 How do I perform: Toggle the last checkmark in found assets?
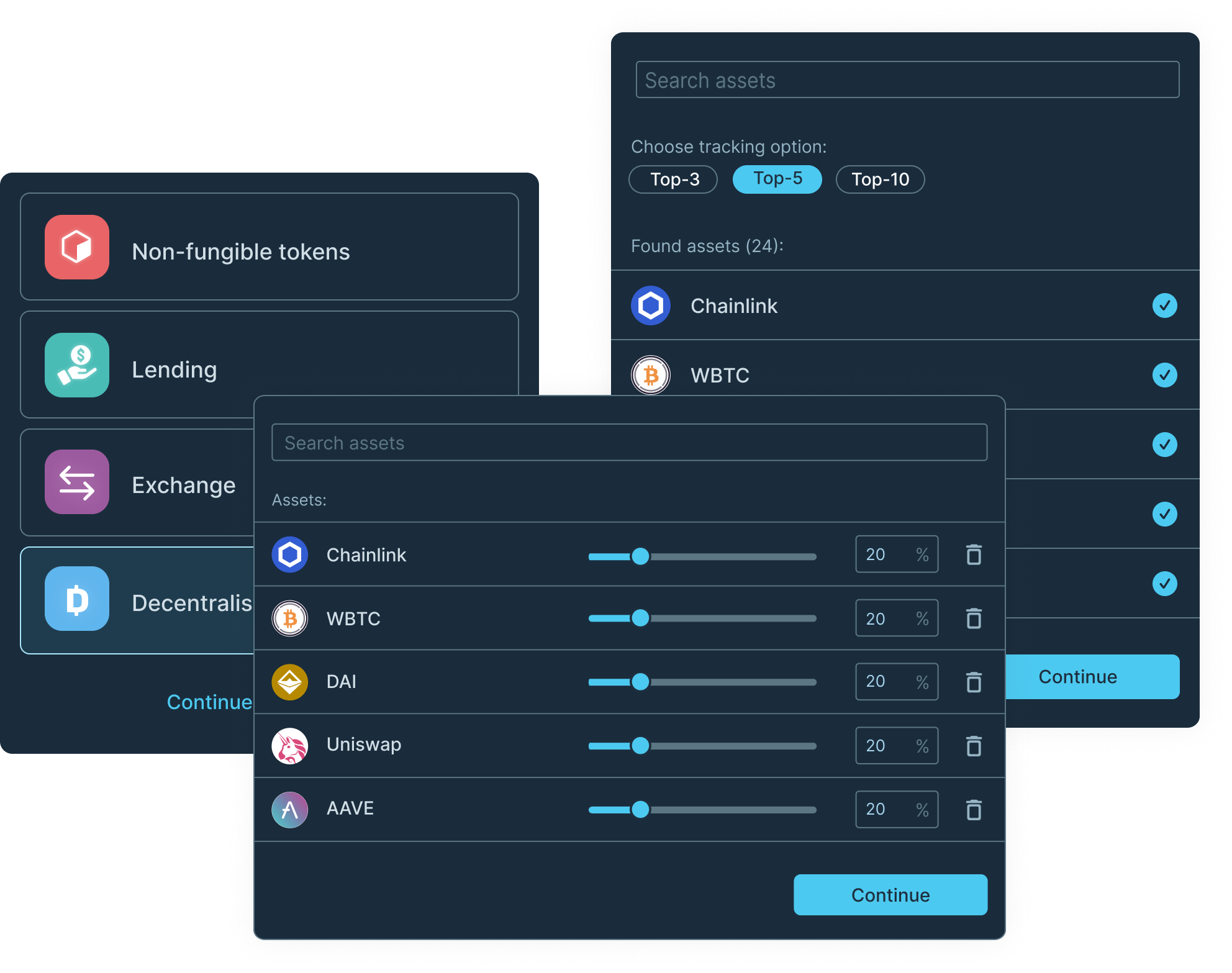(1164, 584)
